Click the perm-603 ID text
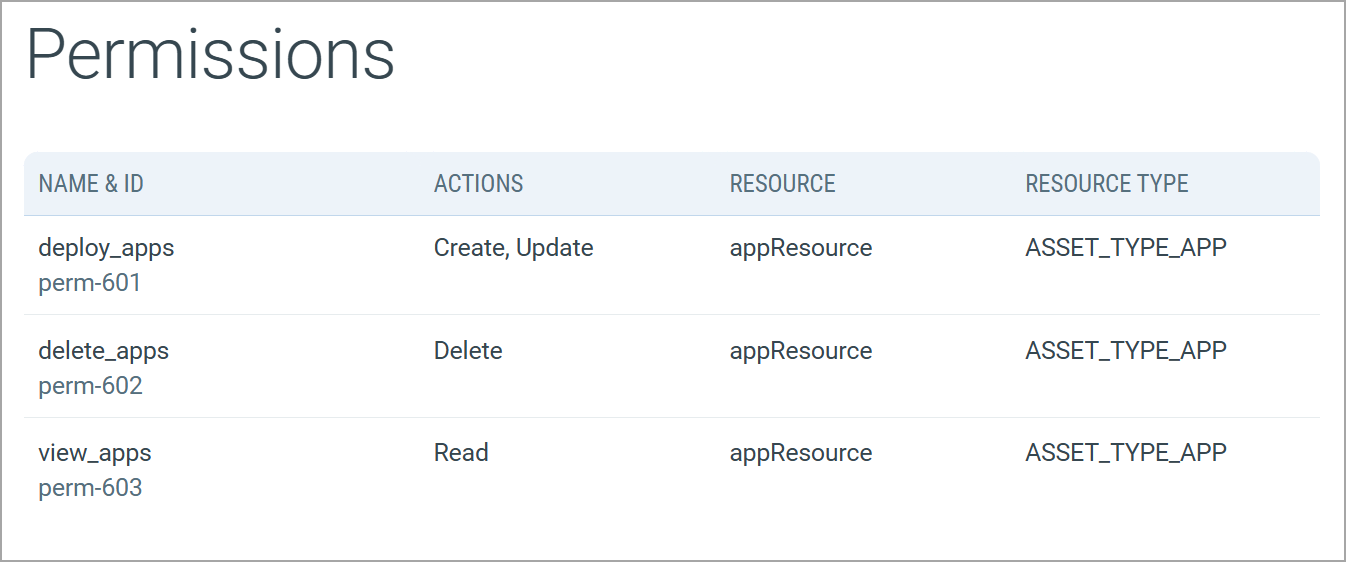The height and width of the screenshot is (562, 1346). (x=90, y=488)
